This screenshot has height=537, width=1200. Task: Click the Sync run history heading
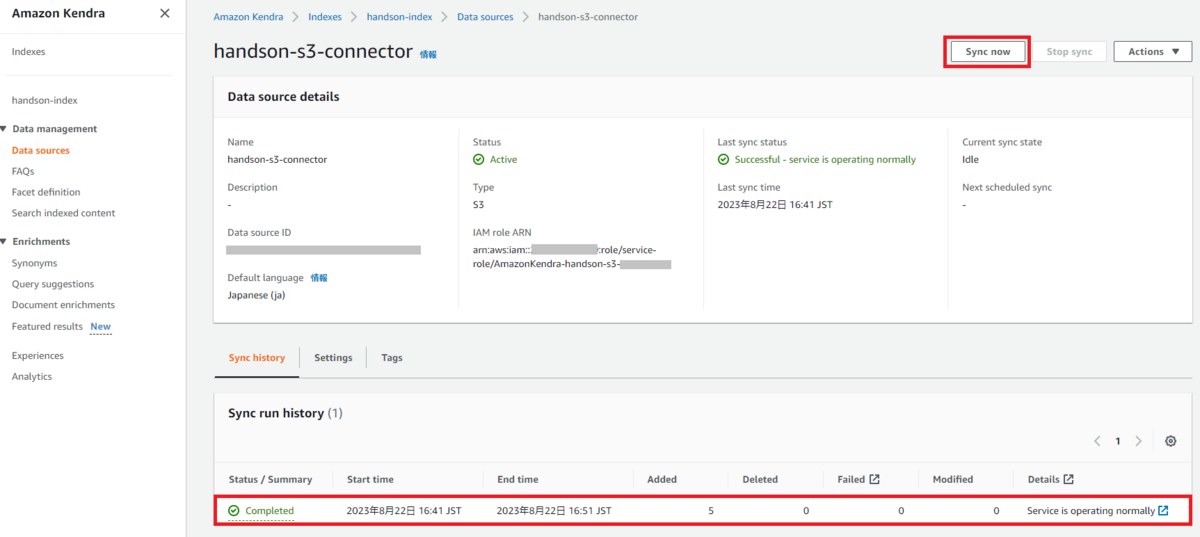coord(285,413)
